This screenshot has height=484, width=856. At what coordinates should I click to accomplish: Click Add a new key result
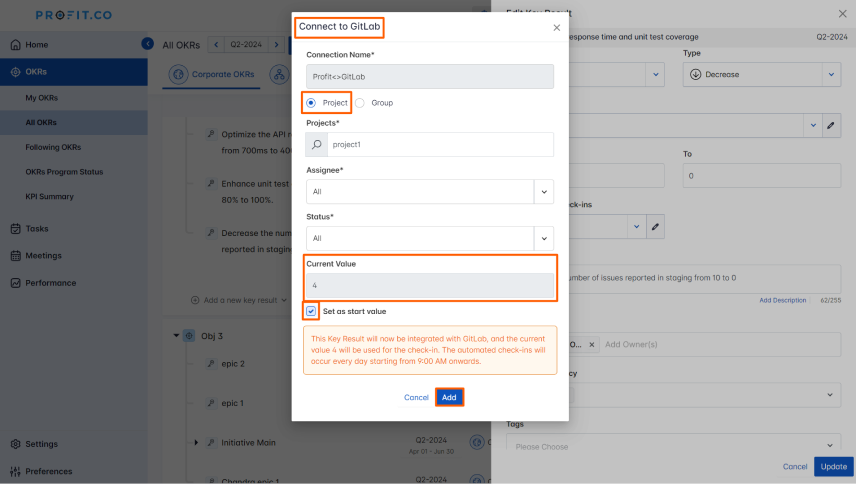click(x=239, y=300)
